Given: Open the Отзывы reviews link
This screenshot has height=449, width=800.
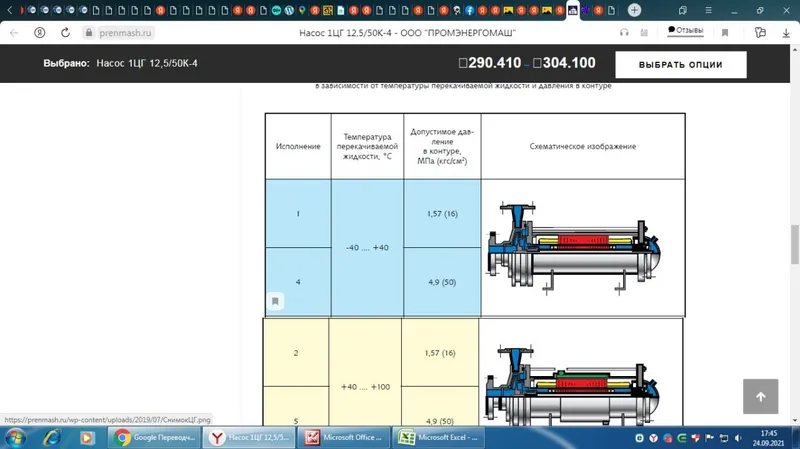Looking at the screenshot, I should pos(685,30).
